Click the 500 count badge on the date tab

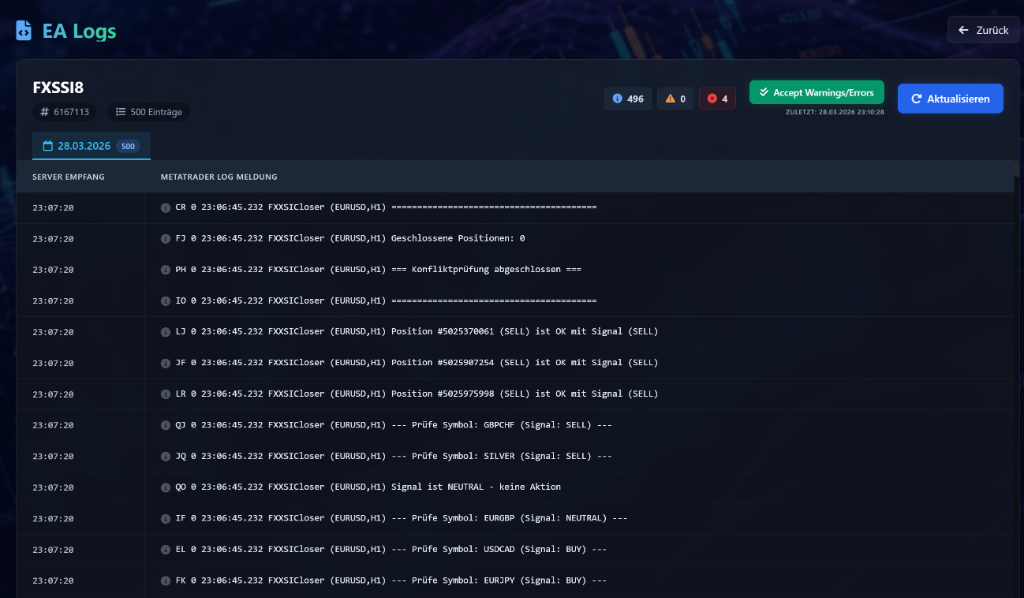pos(127,145)
